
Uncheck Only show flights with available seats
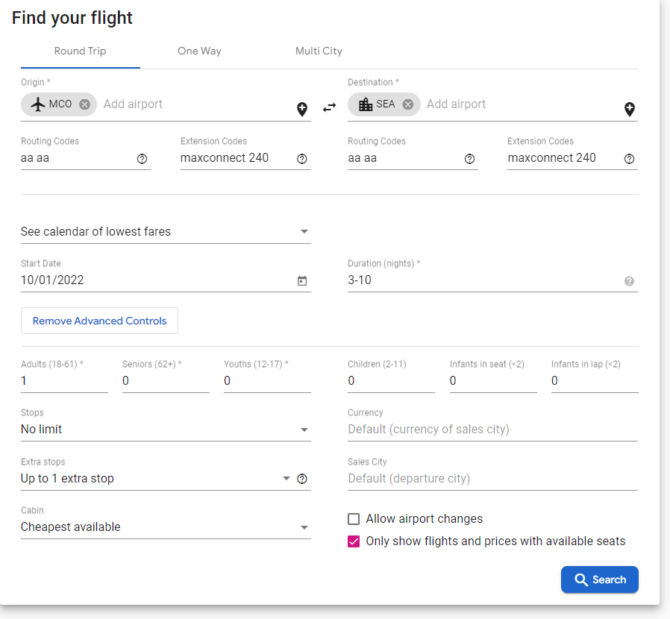(353, 541)
